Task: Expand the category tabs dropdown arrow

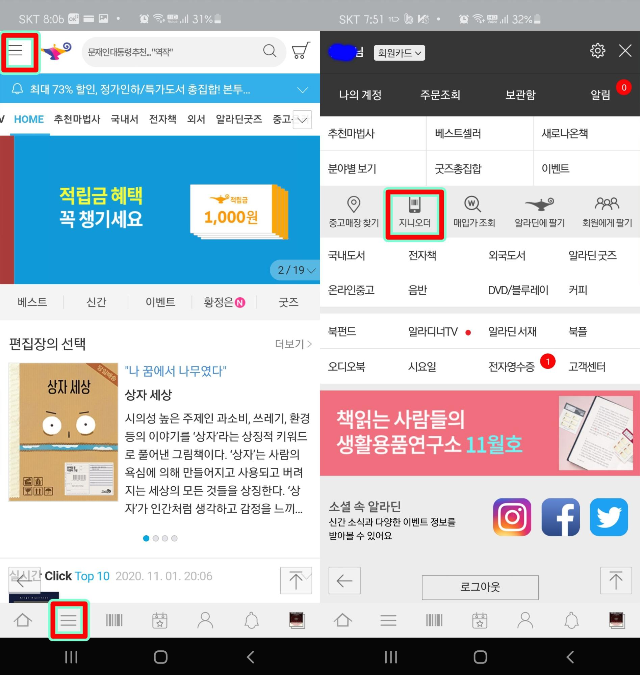Action: click(x=303, y=120)
